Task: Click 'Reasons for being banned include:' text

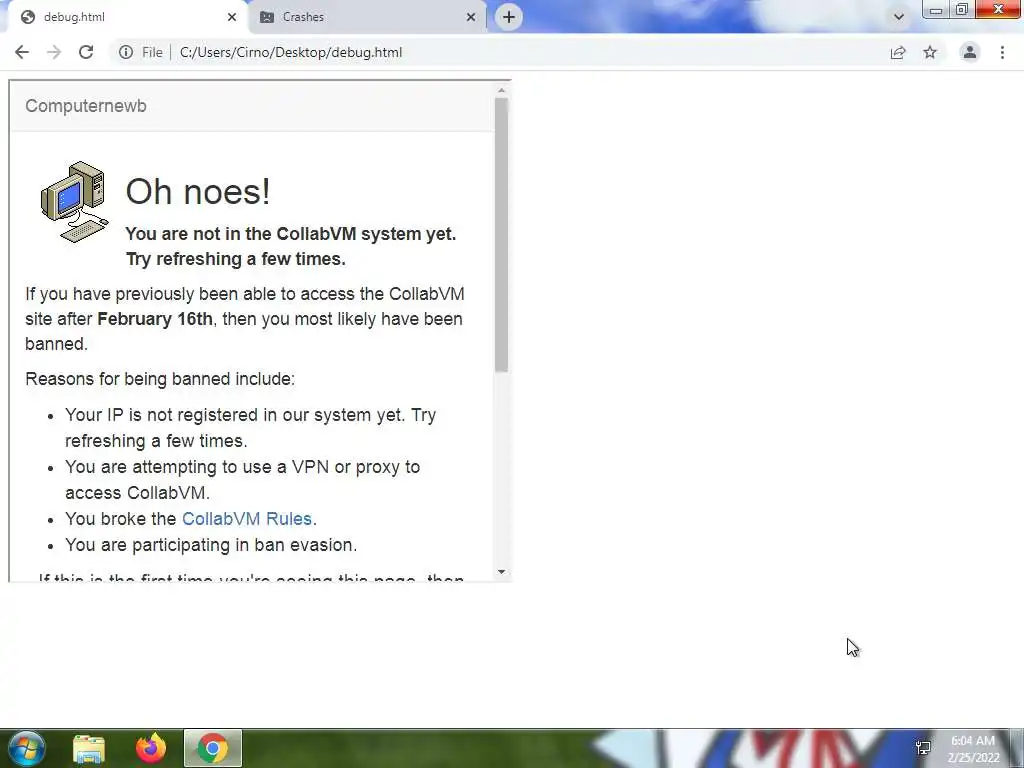Action: click(x=160, y=379)
